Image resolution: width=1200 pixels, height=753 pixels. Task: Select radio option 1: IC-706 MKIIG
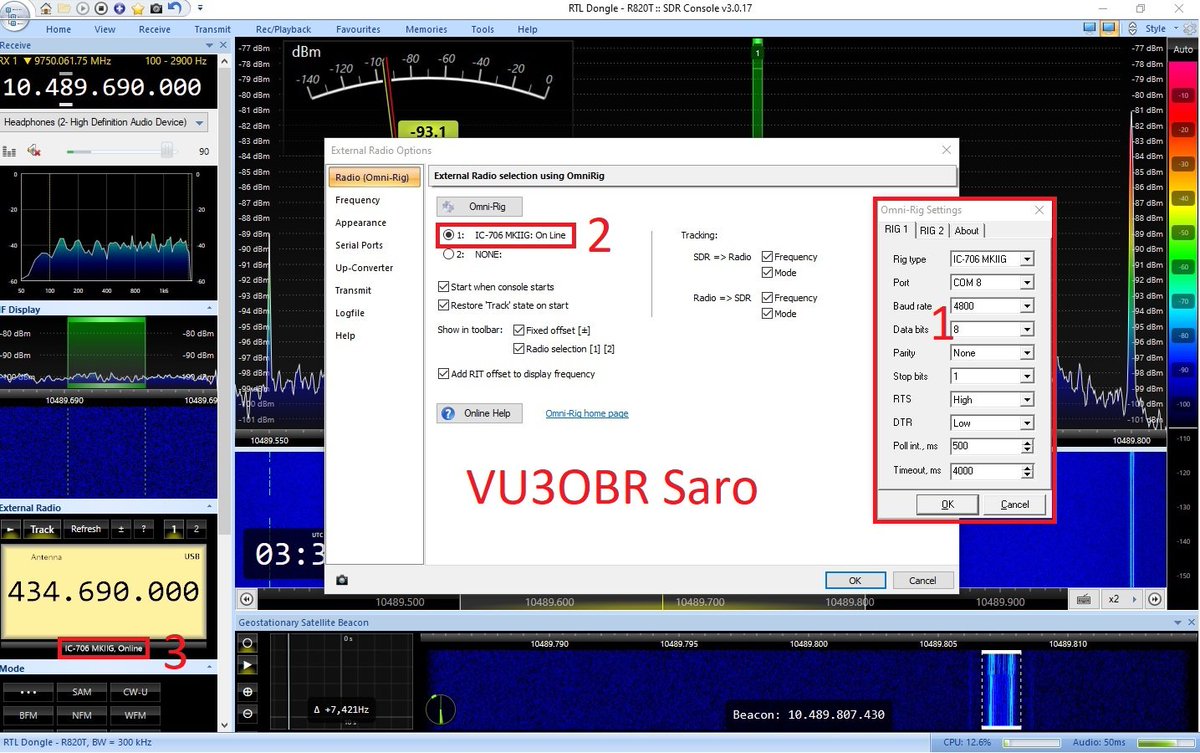point(505,235)
